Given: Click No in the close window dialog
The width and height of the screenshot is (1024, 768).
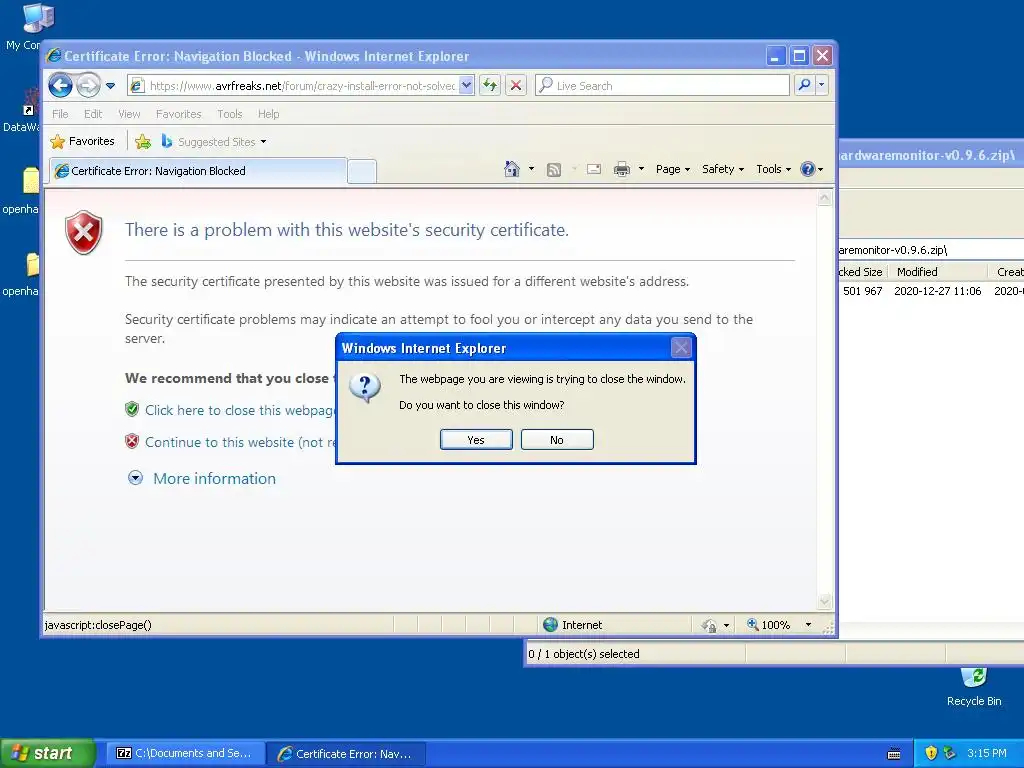Looking at the screenshot, I should pyautogui.click(x=557, y=440).
